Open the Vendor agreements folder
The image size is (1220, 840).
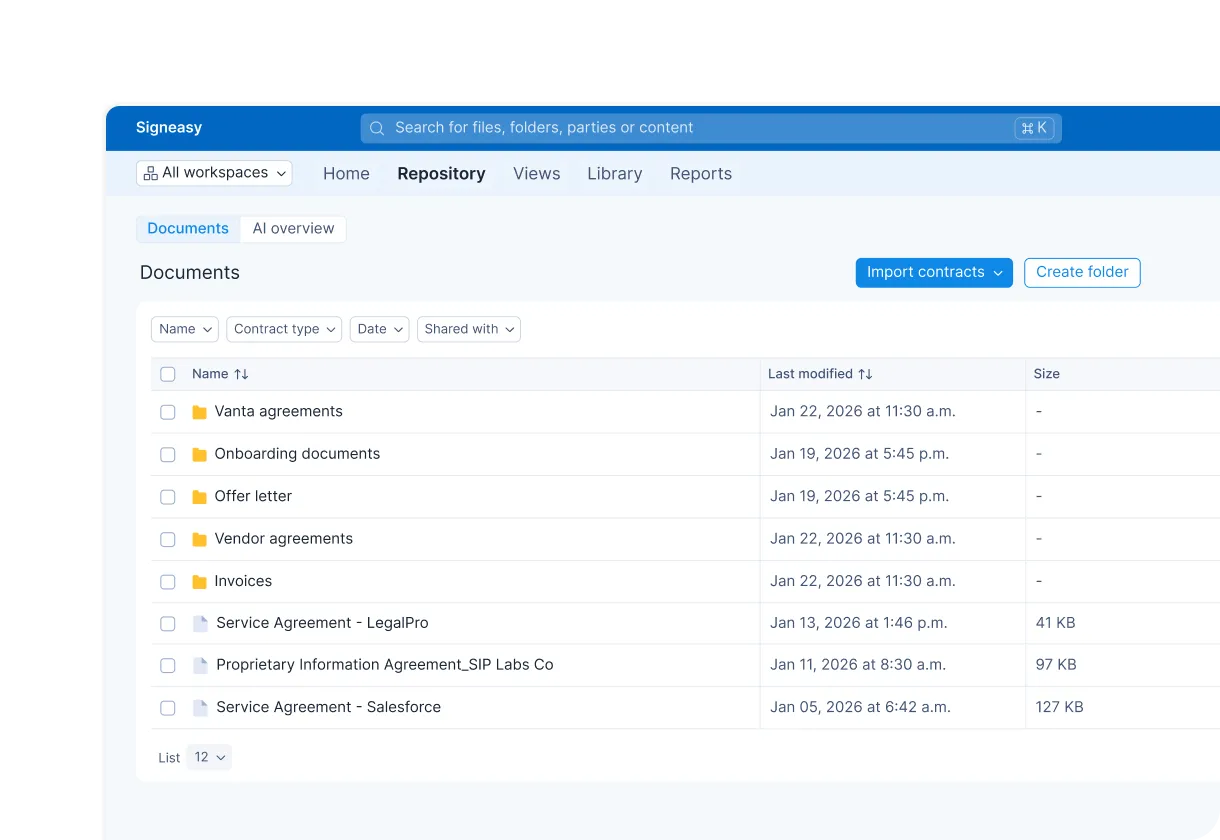283,538
